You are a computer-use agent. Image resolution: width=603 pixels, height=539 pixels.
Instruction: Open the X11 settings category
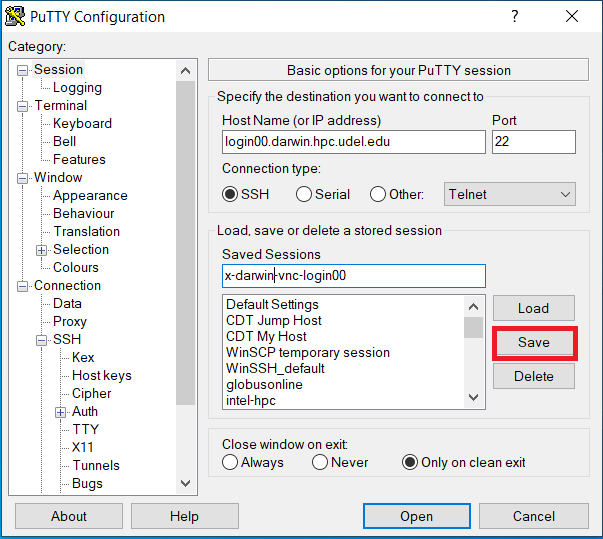tap(82, 447)
